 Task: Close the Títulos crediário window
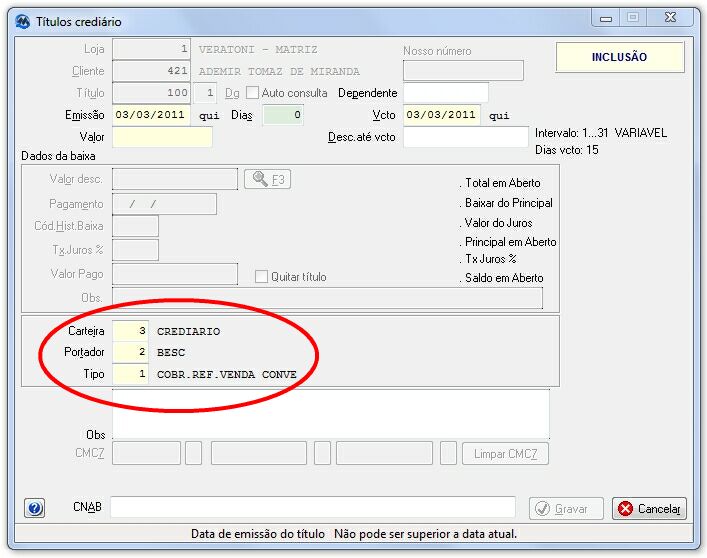[x=670, y=18]
